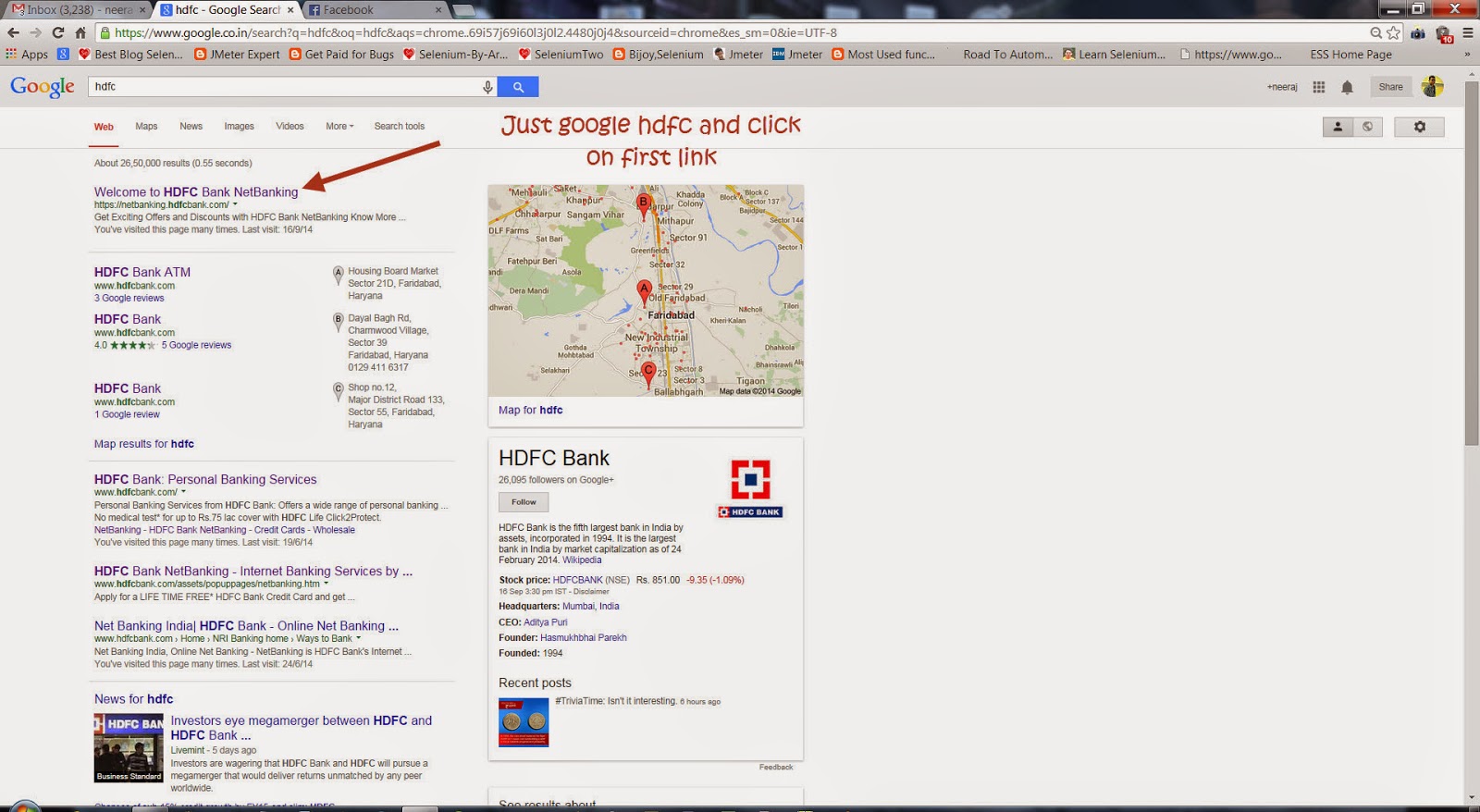Open the Chrome hamburger menu
The width and height of the screenshot is (1480, 812).
[1467, 32]
